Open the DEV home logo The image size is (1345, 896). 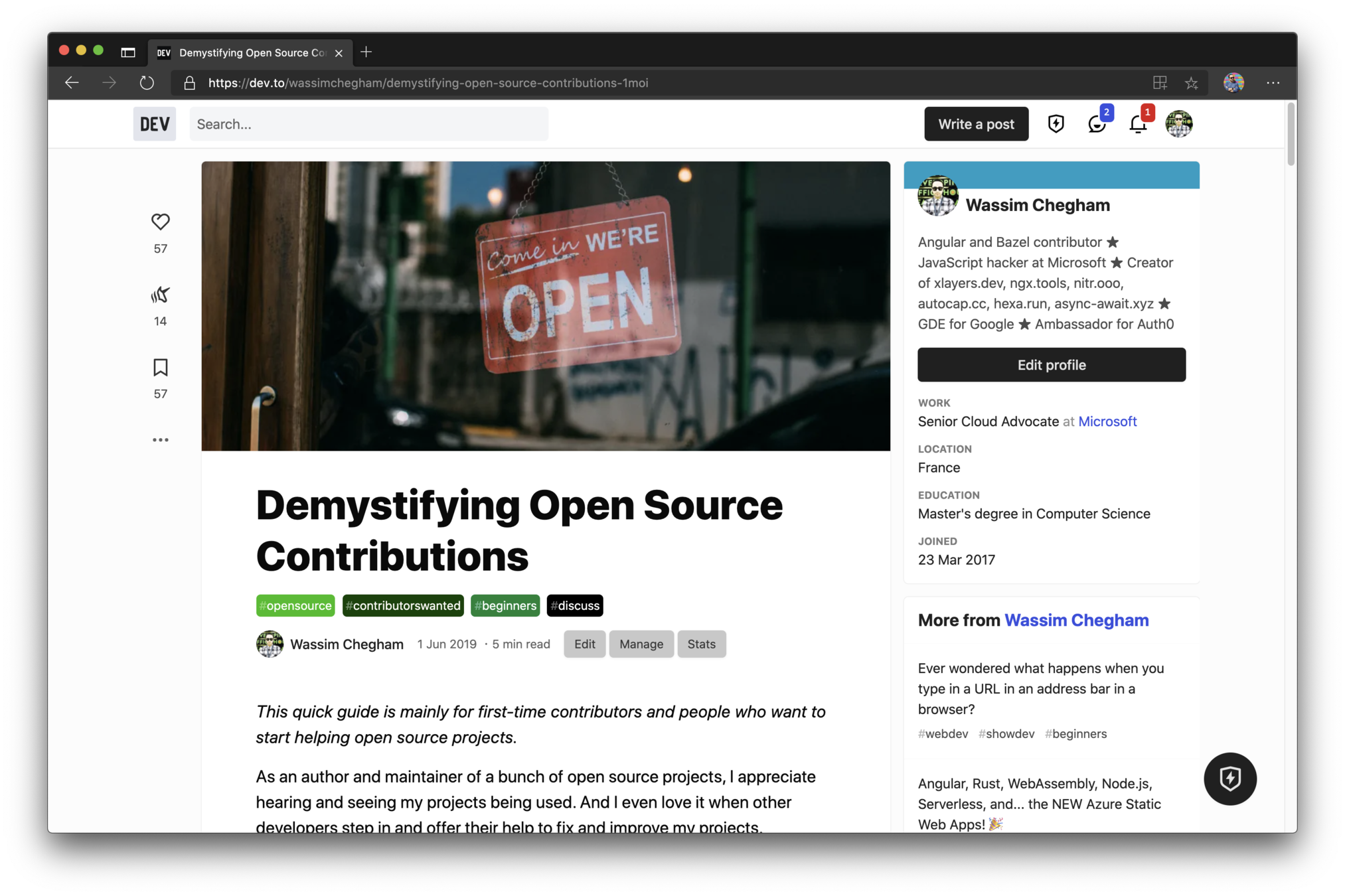click(154, 124)
